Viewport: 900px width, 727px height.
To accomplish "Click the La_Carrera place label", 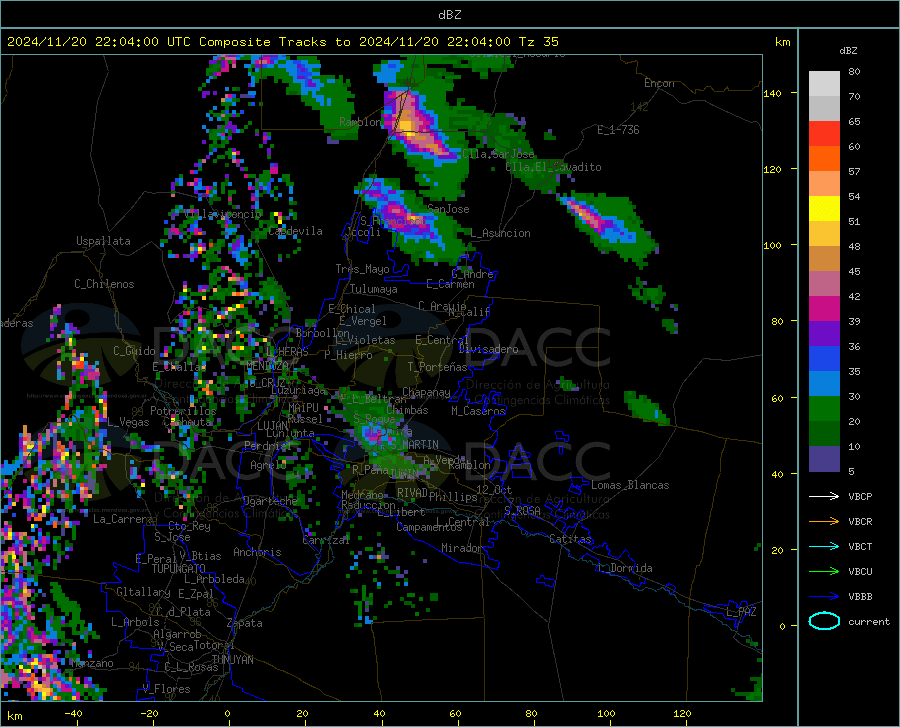I will point(123,519).
